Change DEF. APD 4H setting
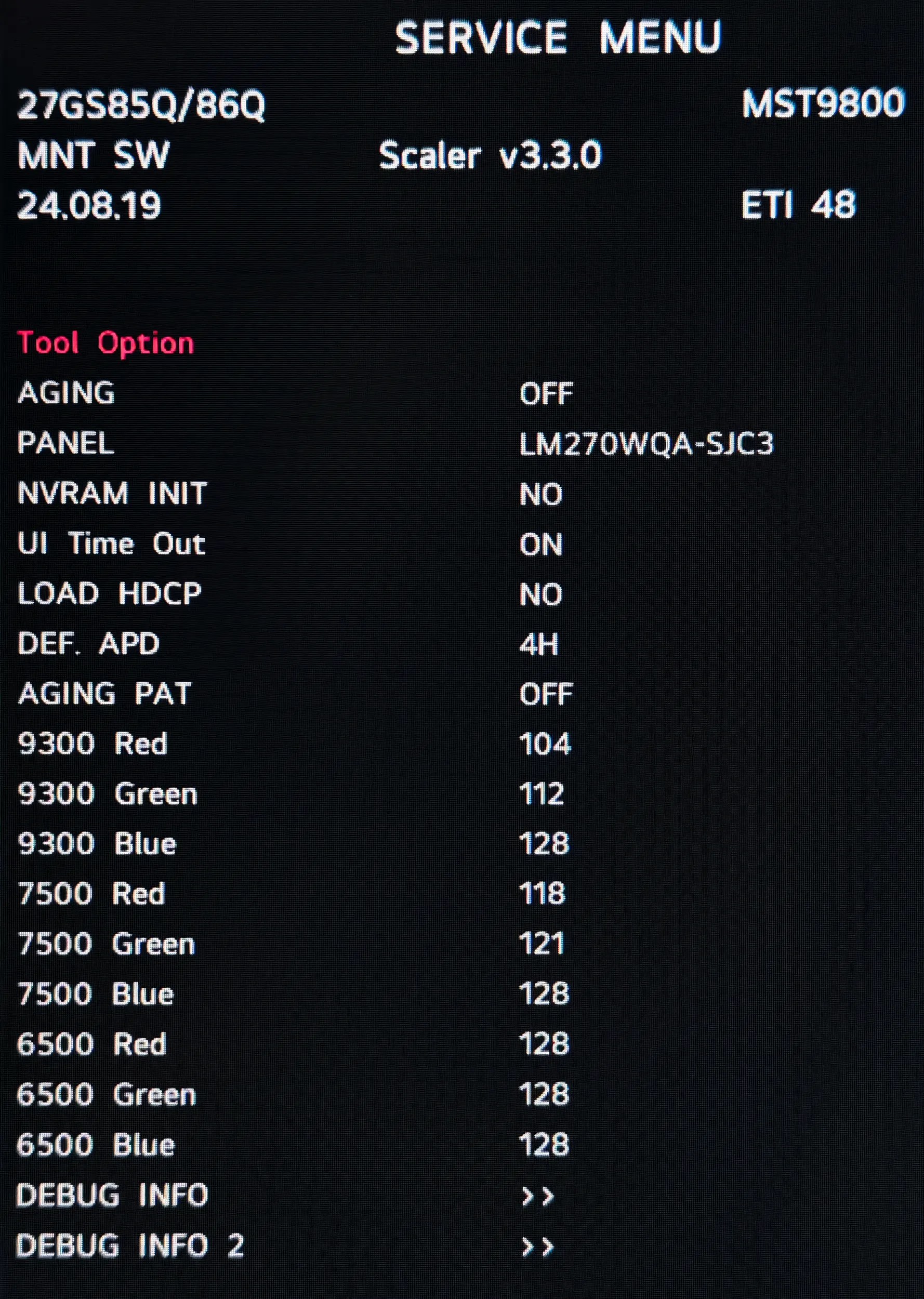 click(538, 644)
